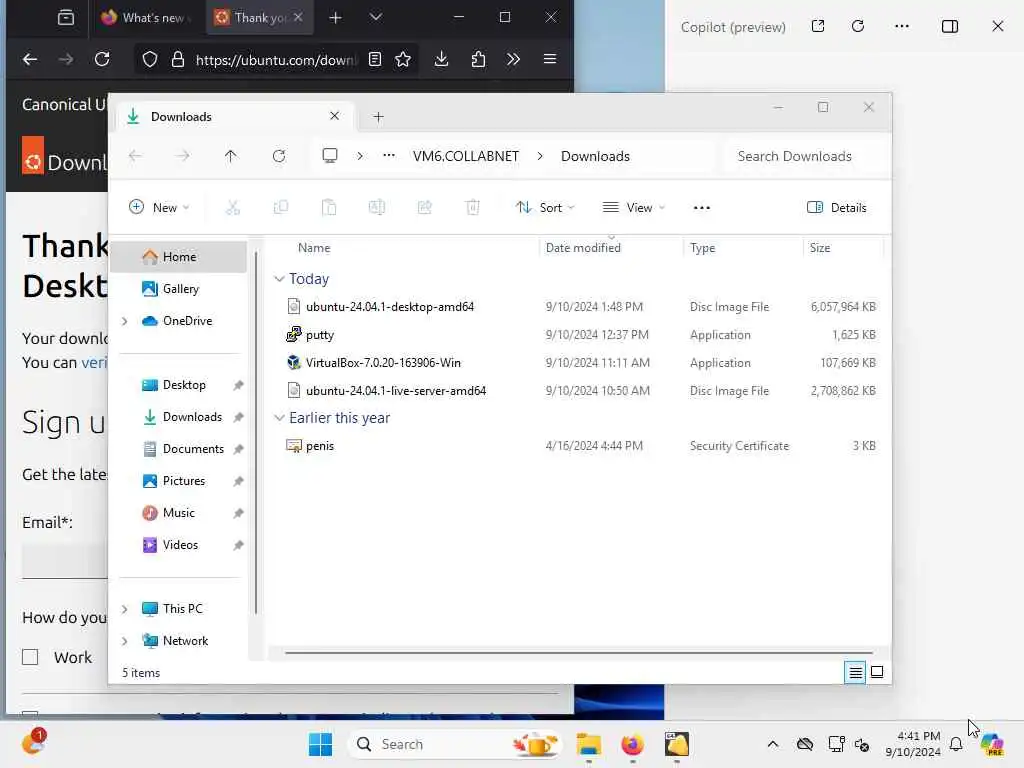Open Copilot more options ellipsis
Image resolution: width=1024 pixels, height=768 pixels.
[x=902, y=26]
